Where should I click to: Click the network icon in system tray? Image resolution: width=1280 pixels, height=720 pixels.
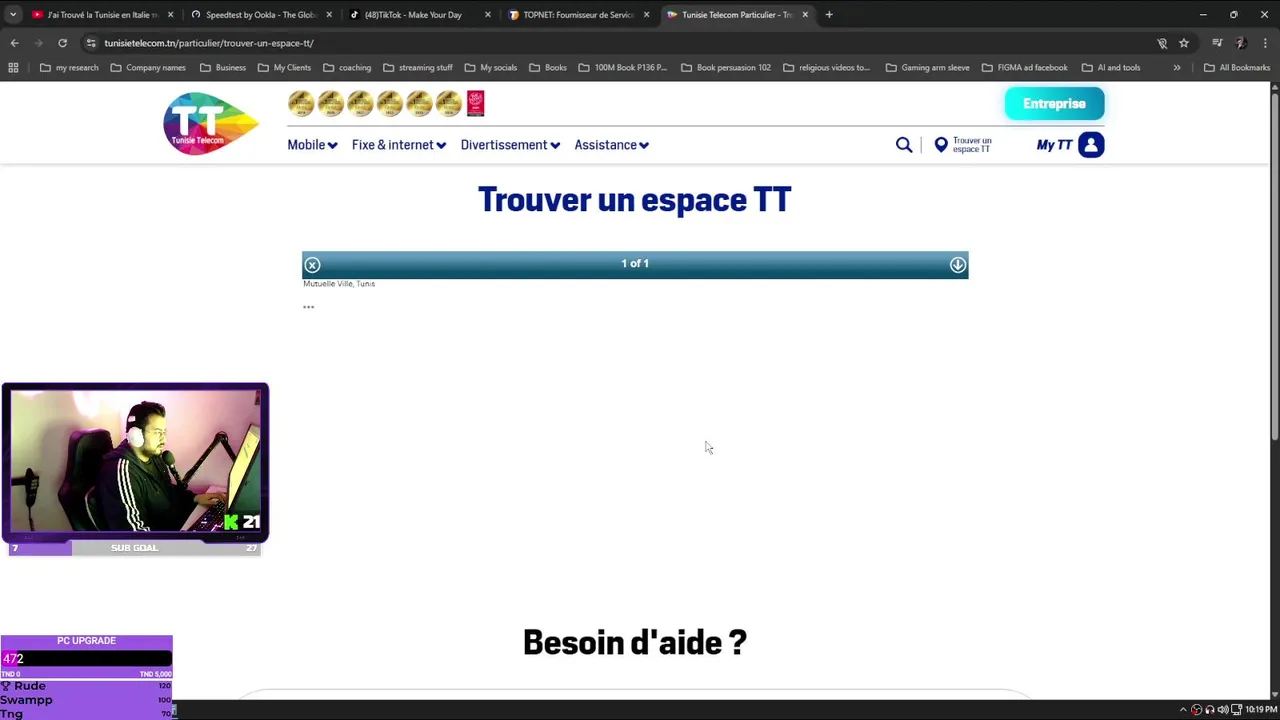point(1235,710)
